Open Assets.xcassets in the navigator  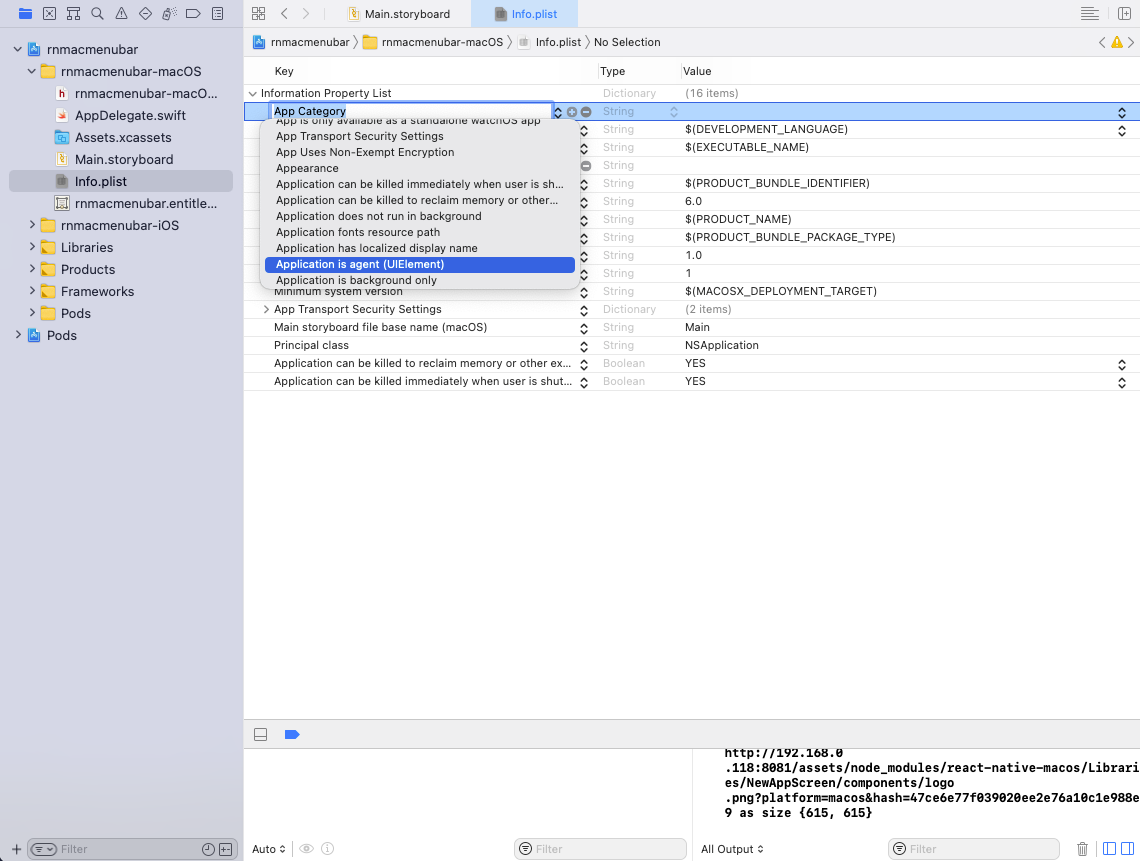tap(123, 137)
